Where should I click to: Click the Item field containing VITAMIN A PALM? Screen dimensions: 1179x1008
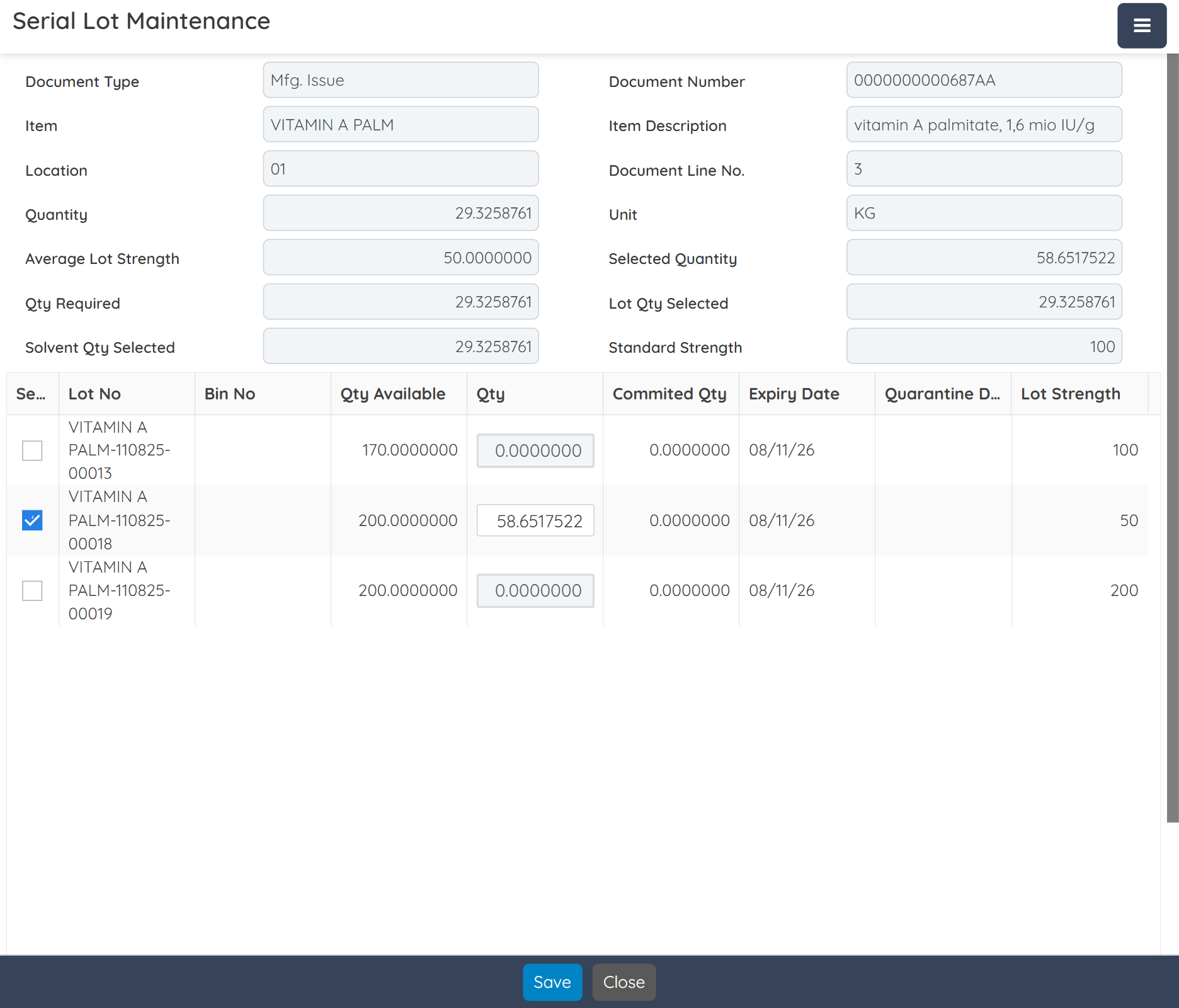coord(401,124)
